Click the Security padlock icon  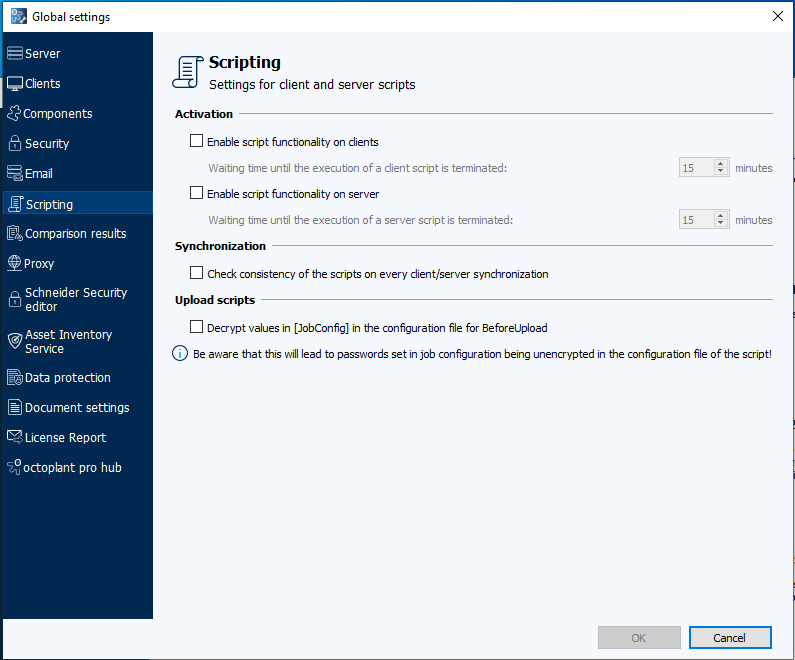pyautogui.click(x=15, y=143)
